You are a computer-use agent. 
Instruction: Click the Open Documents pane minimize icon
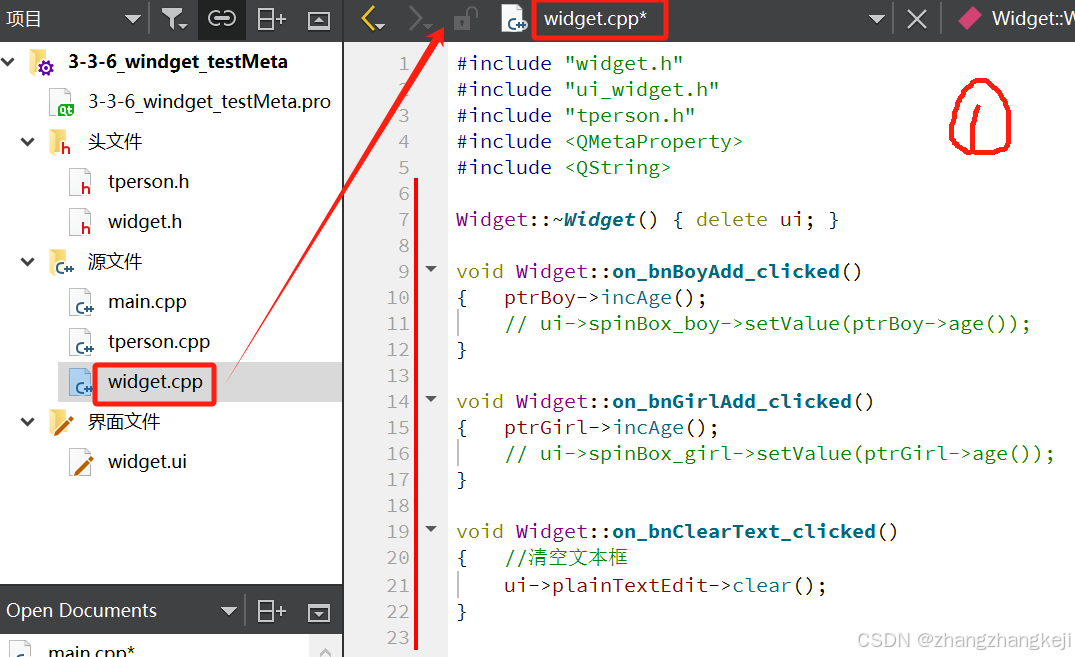tap(319, 612)
